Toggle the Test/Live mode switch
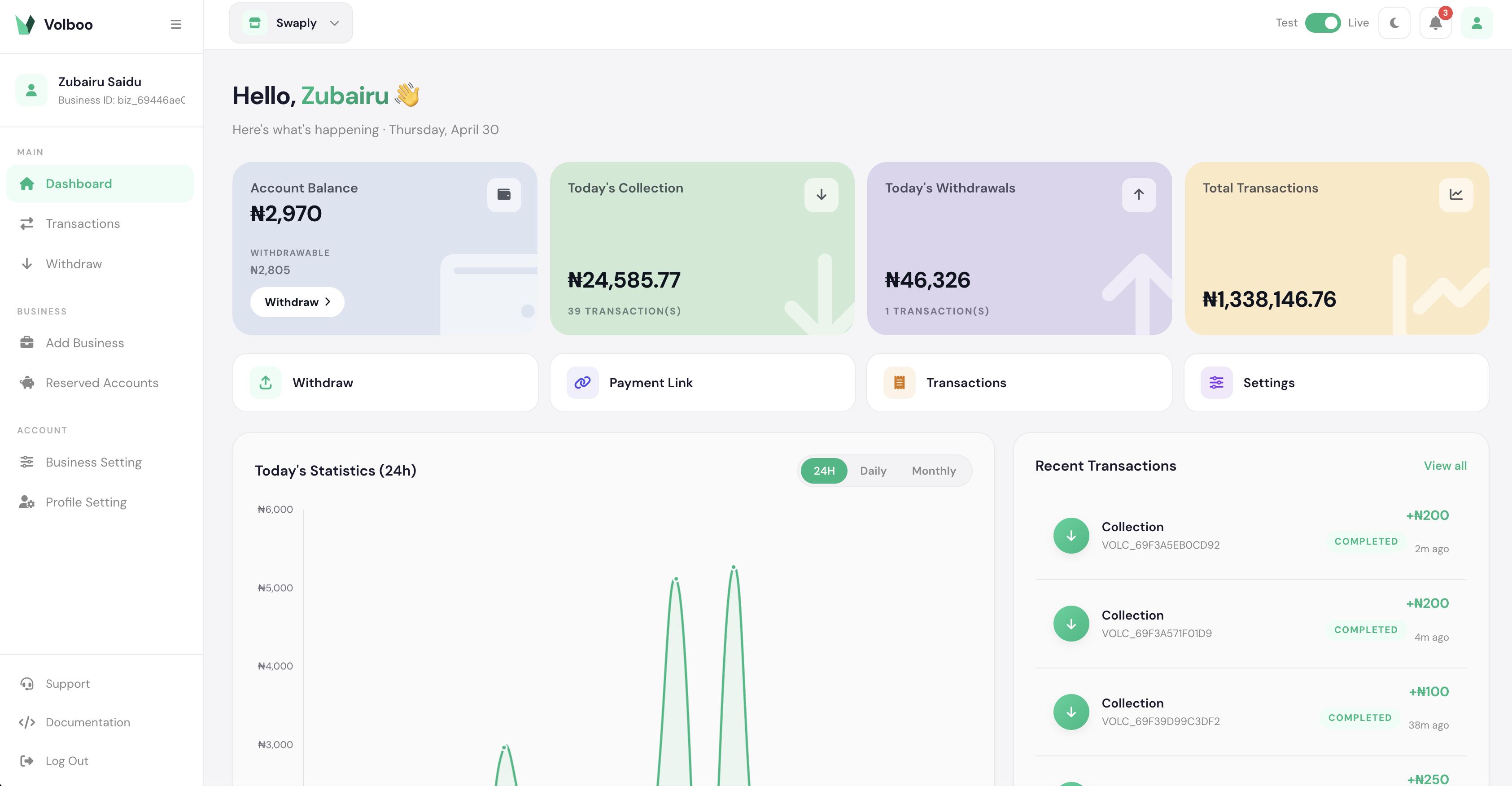The image size is (1512, 786). click(x=1322, y=23)
